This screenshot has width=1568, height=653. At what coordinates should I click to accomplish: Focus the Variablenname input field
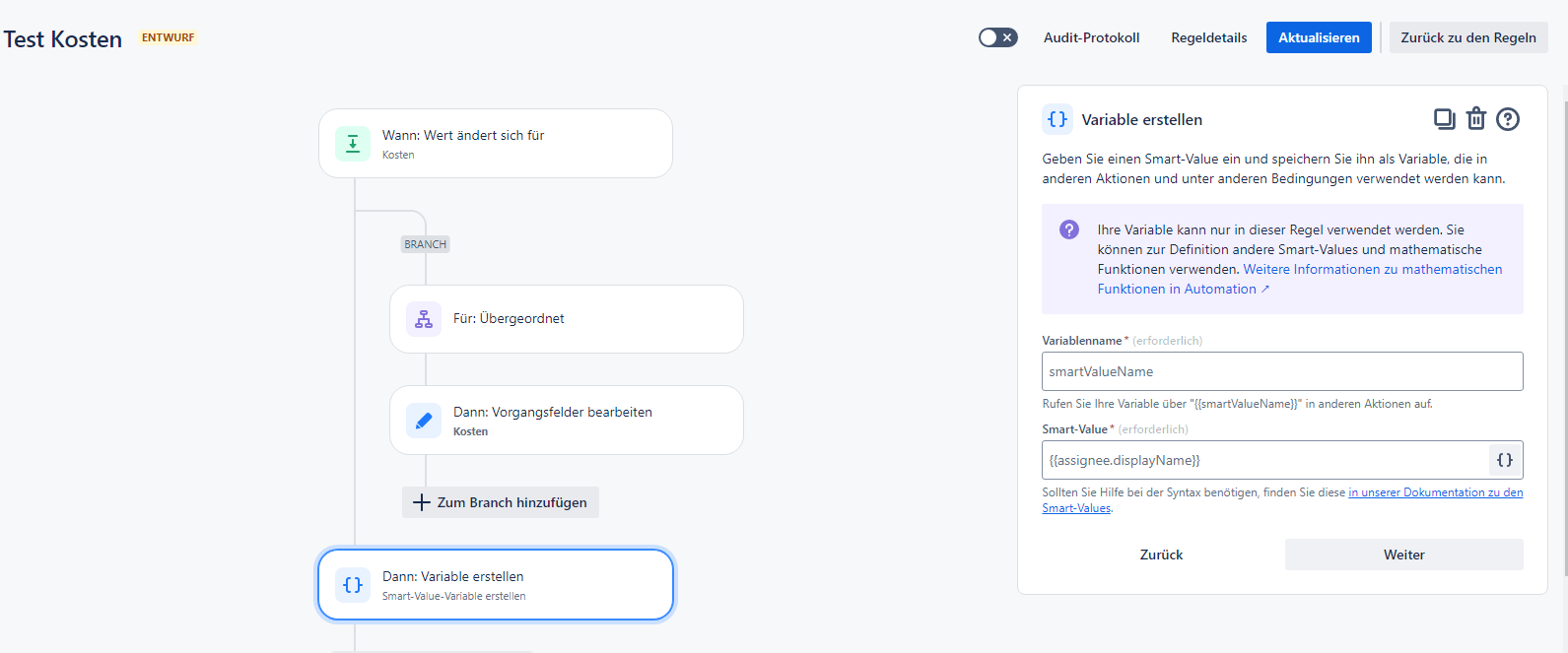click(1282, 371)
